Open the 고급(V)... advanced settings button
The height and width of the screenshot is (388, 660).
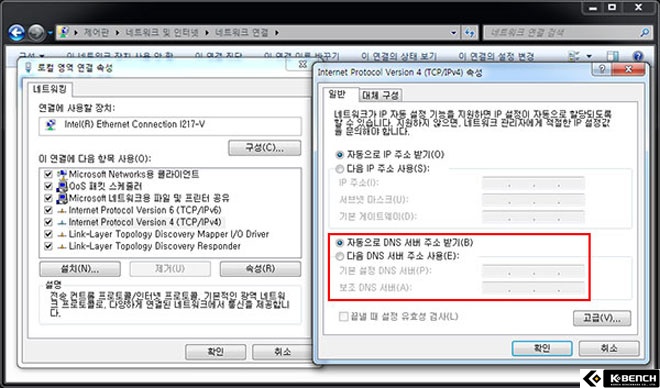(x=602, y=318)
